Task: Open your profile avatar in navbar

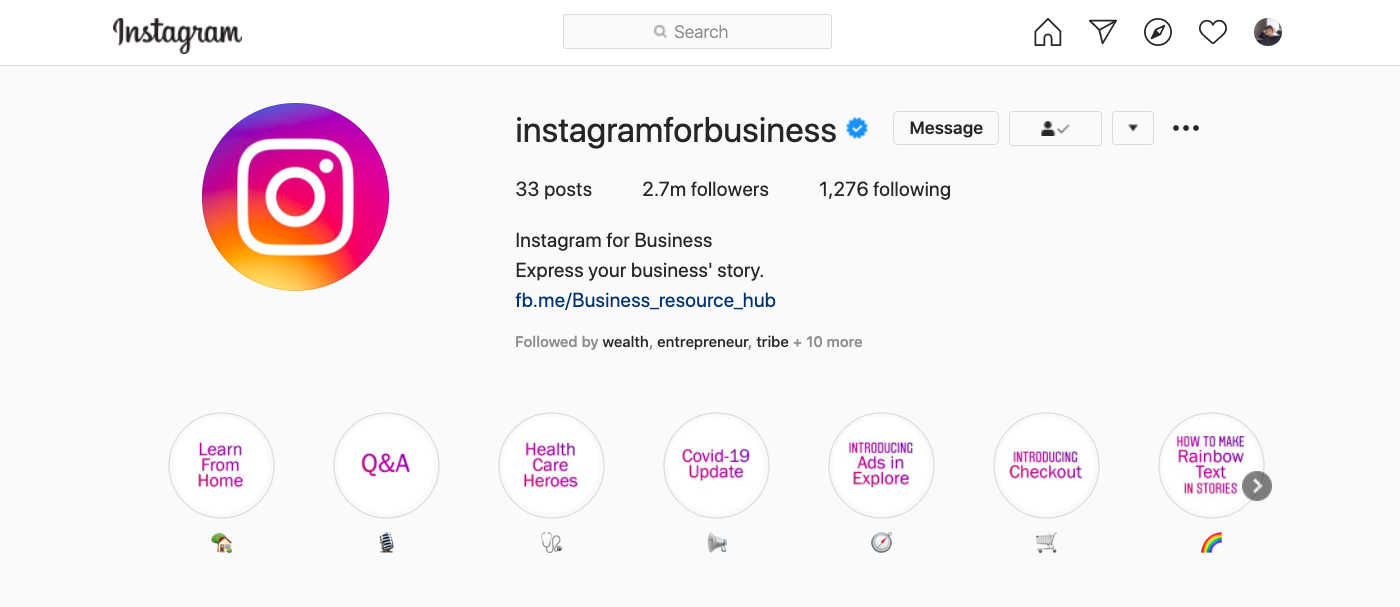Action: [x=1268, y=32]
